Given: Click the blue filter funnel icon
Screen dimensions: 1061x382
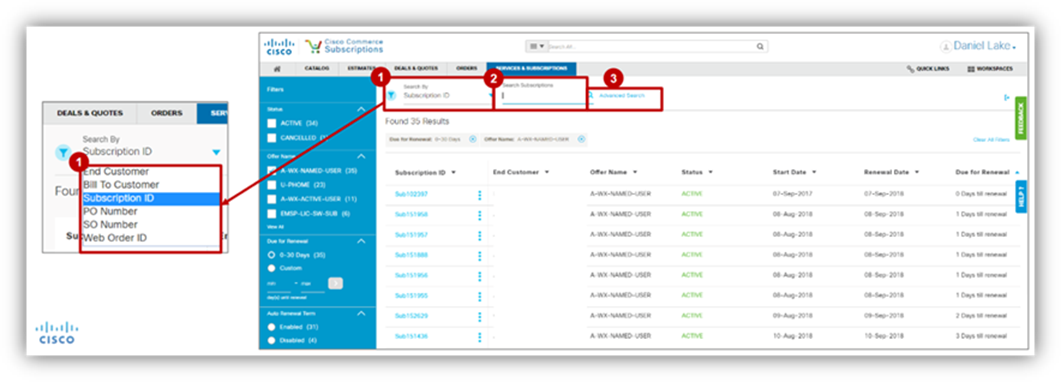Looking at the screenshot, I should [x=391, y=95].
